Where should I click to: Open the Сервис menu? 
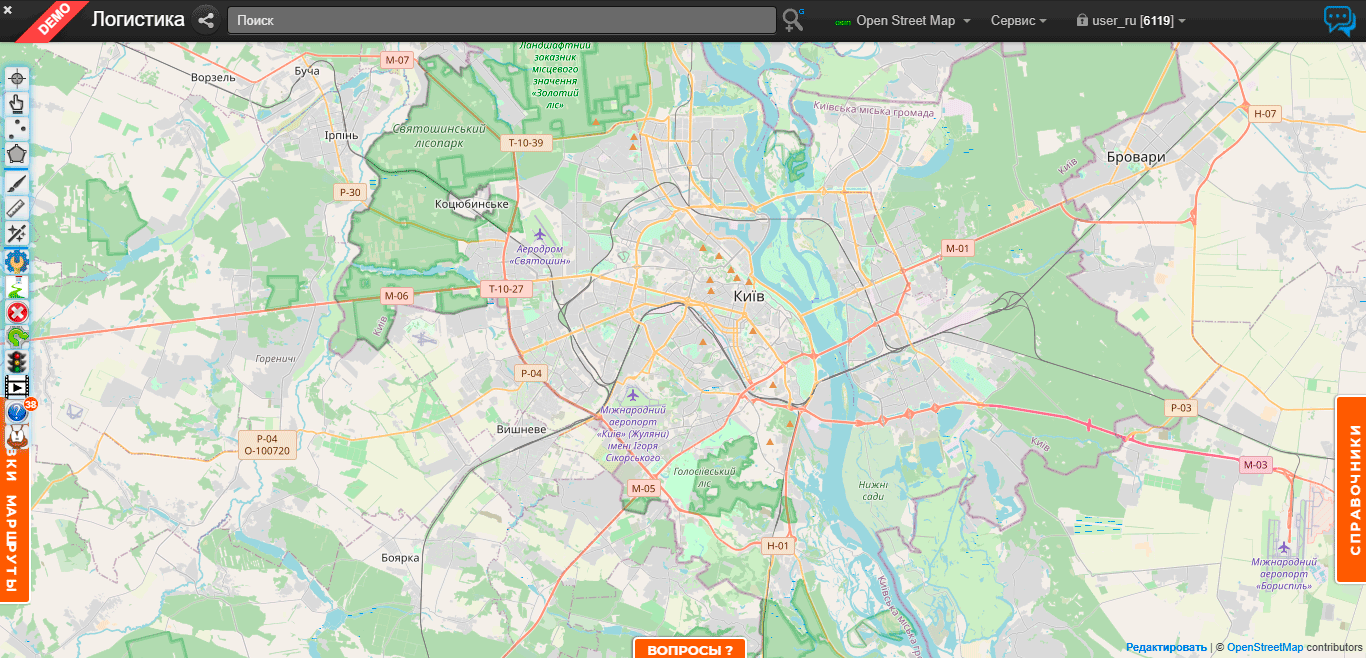1018,21
